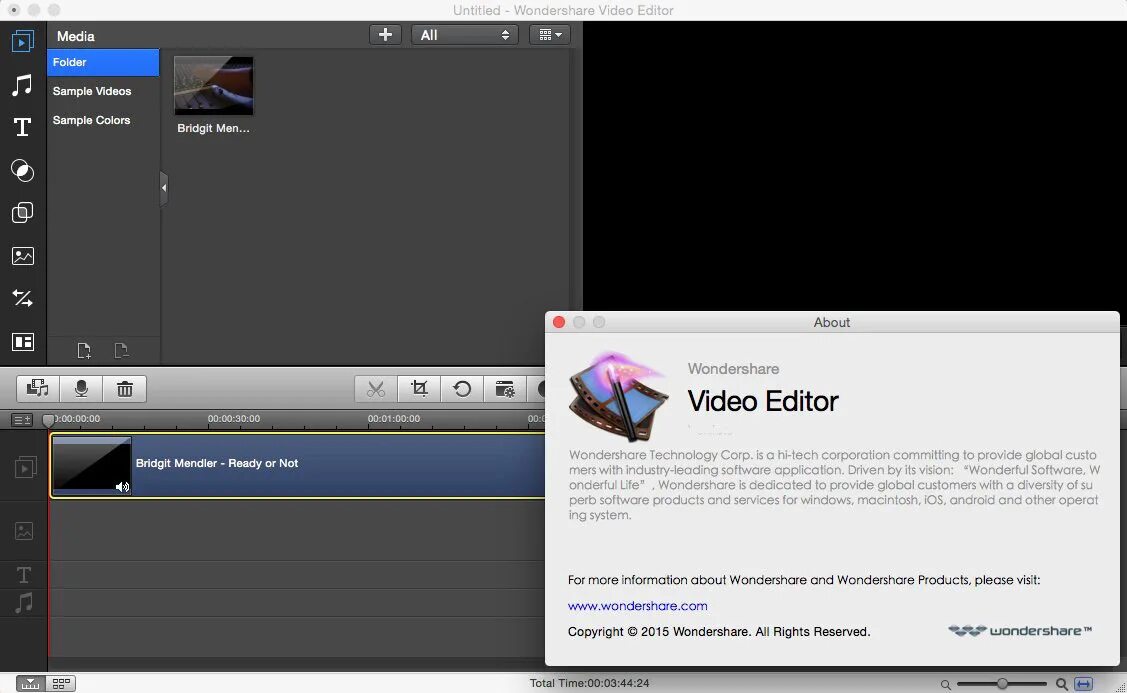Open the Filters panel in sidebar
Screen dimensions: 1127x693
coord(22,170)
